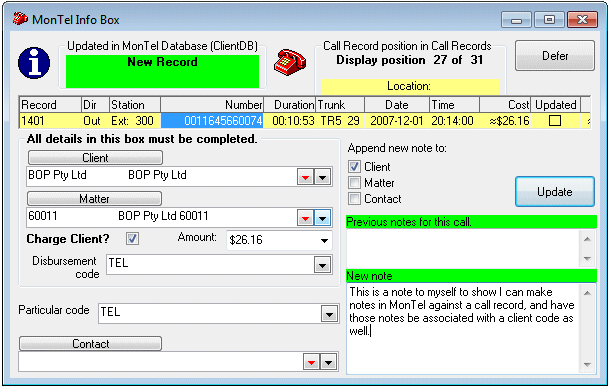Open the Matter combo box dropdown arrow
This screenshot has width=610, height=388.
[323, 218]
